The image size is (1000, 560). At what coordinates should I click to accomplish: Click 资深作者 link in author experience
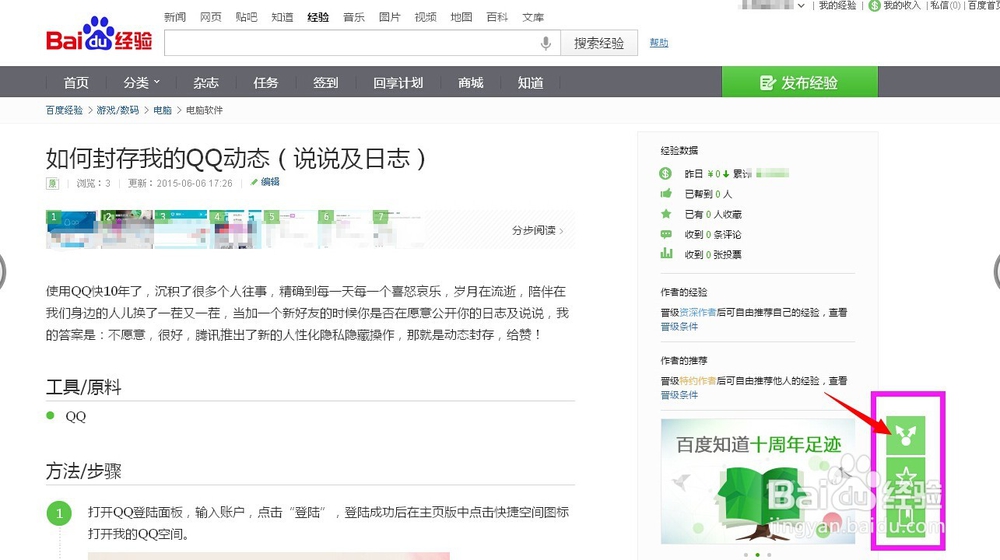[x=698, y=313]
